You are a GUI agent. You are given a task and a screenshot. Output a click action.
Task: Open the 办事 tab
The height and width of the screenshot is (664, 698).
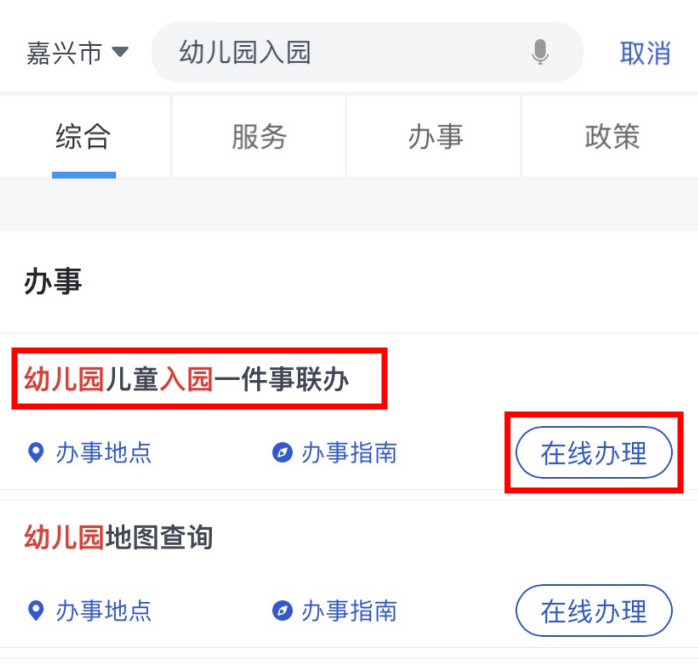(x=435, y=137)
